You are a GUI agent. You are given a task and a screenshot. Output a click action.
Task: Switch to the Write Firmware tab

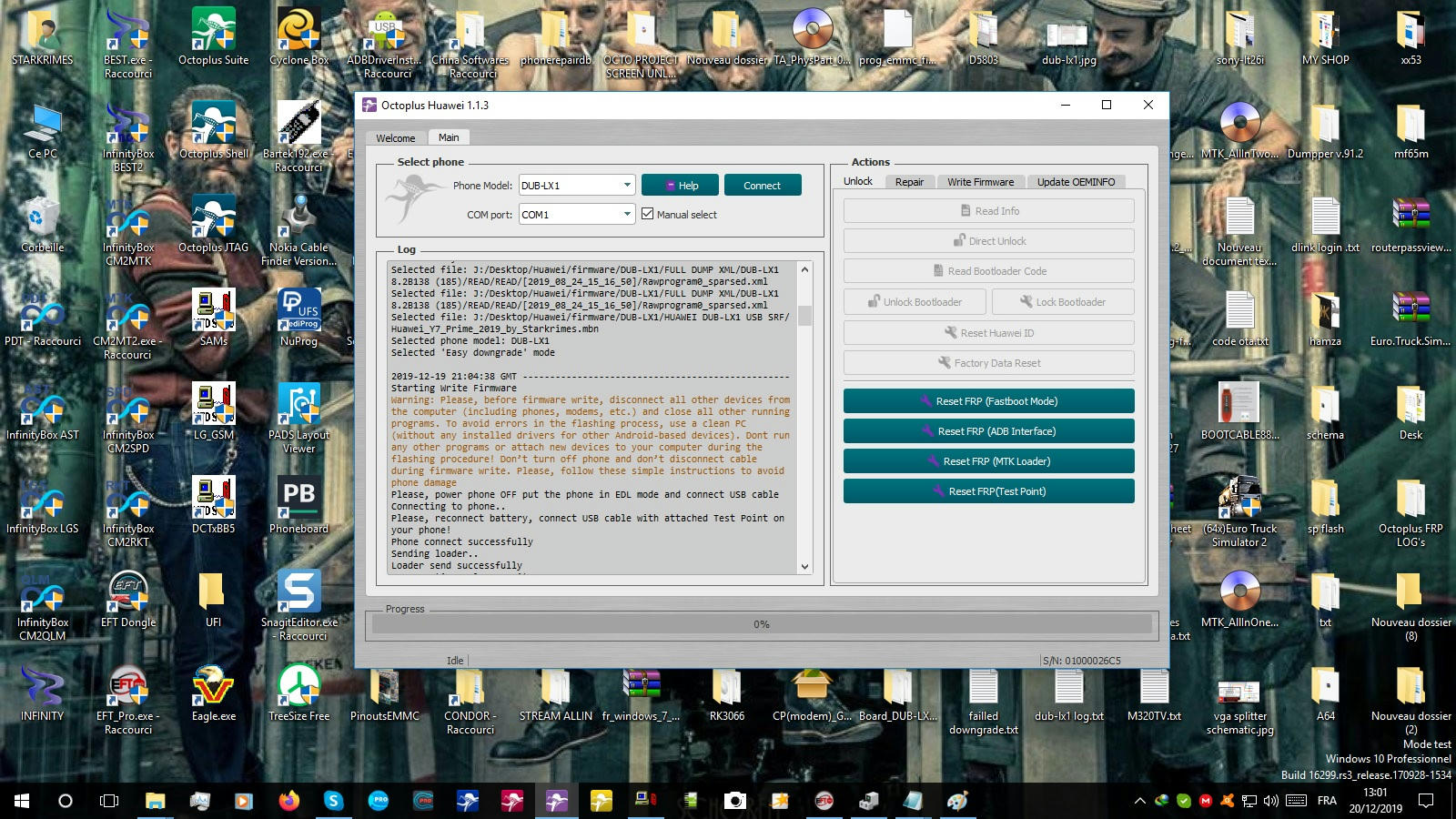point(980,182)
